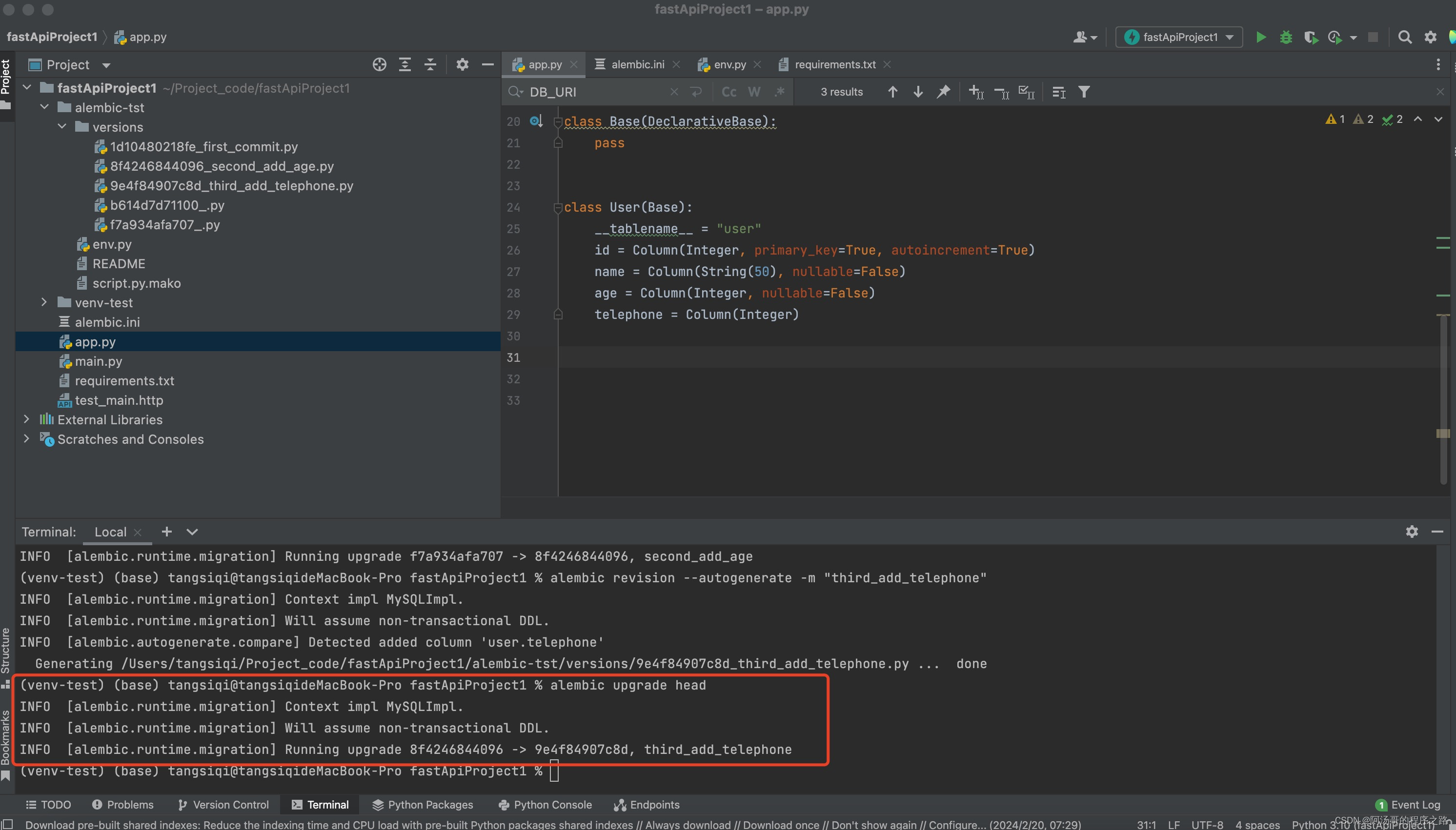Expand External Libraries node
Image resolution: width=1456 pixels, height=830 pixels.
click(x=26, y=419)
